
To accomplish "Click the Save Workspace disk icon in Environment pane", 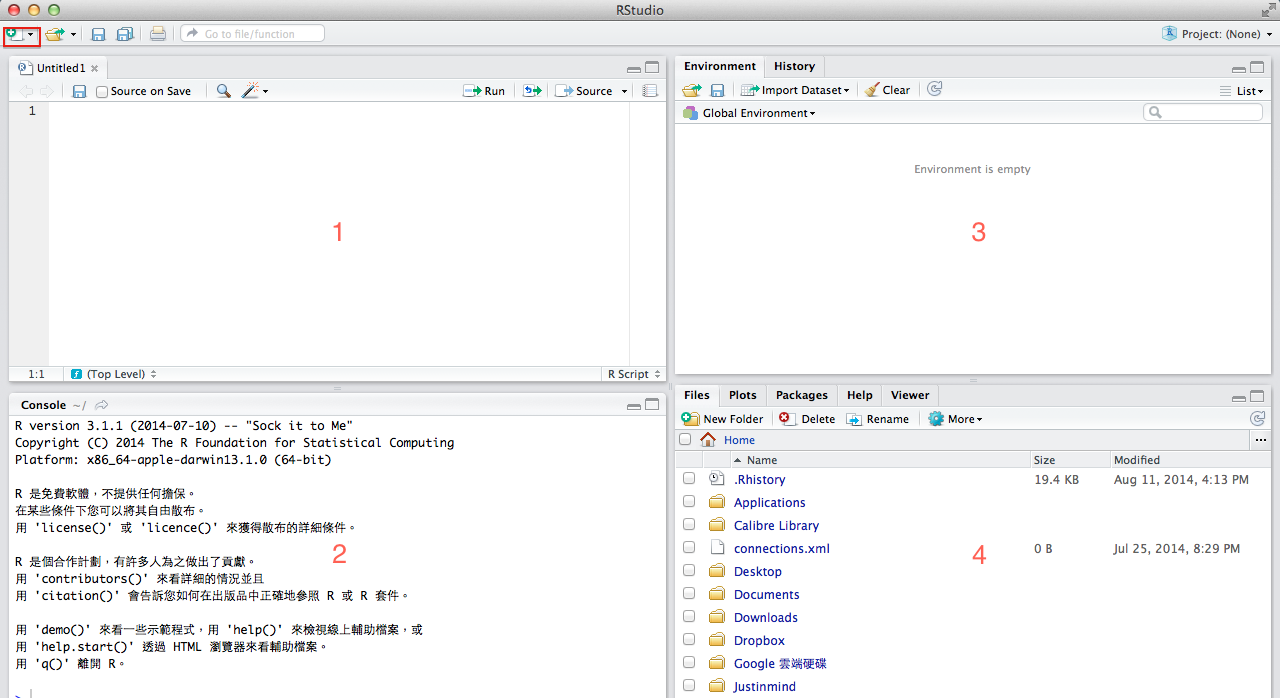I will click(x=717, y=90).
